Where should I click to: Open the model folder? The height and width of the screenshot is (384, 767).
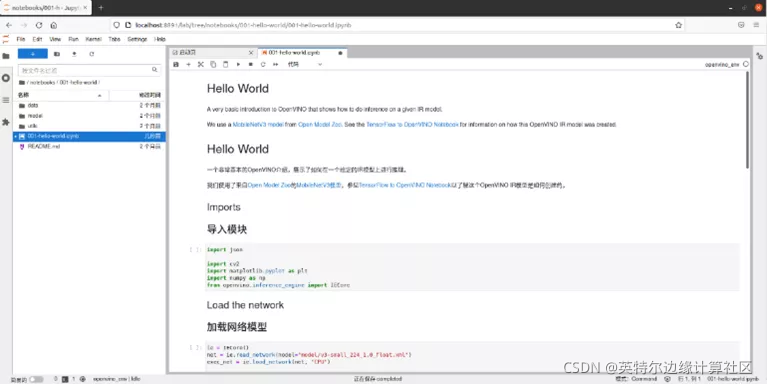click(90, 116)
